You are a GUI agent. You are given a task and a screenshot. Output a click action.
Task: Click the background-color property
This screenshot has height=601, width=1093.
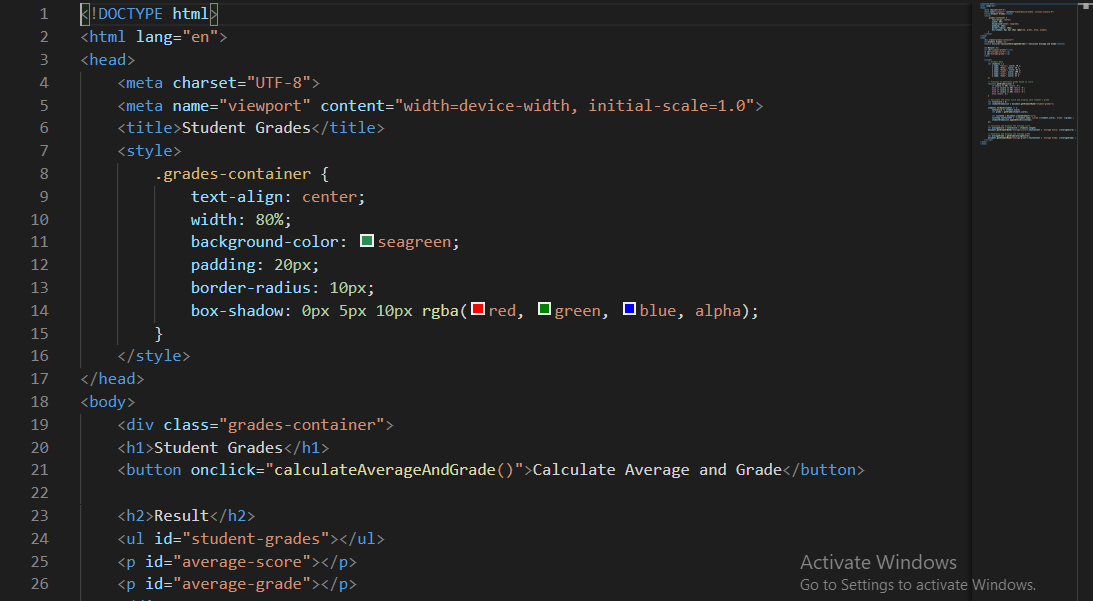pyautogui.click(x=265, y=242)
